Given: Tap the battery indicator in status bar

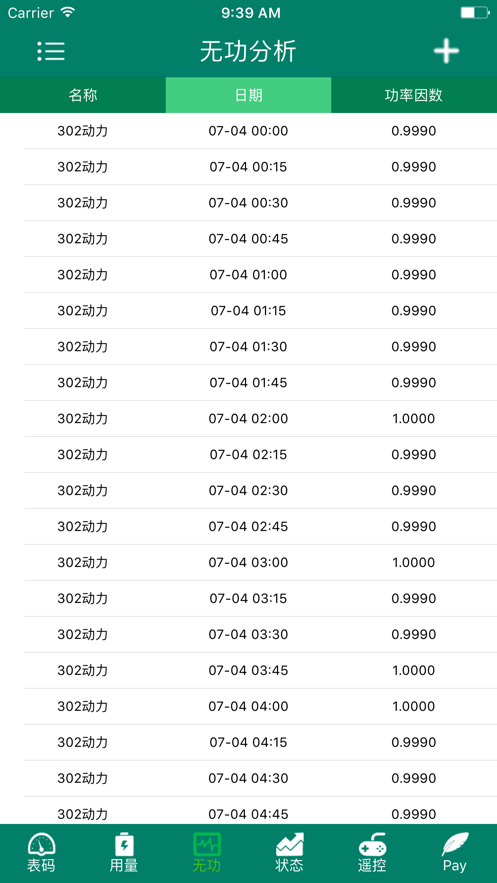Looking at the screenshot, I should 474,12.
